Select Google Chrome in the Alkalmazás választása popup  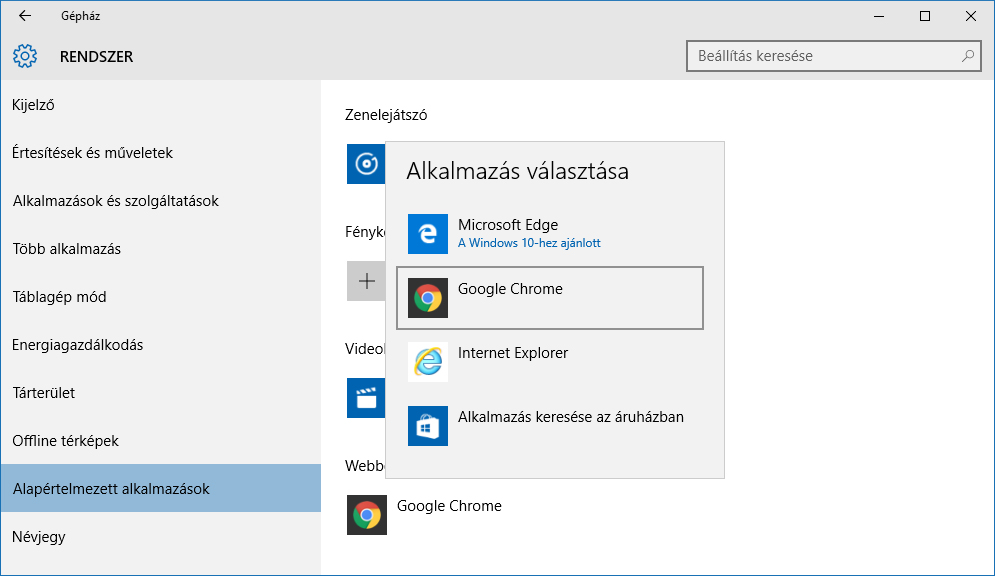pyautogui.click(x=550, y=298)
